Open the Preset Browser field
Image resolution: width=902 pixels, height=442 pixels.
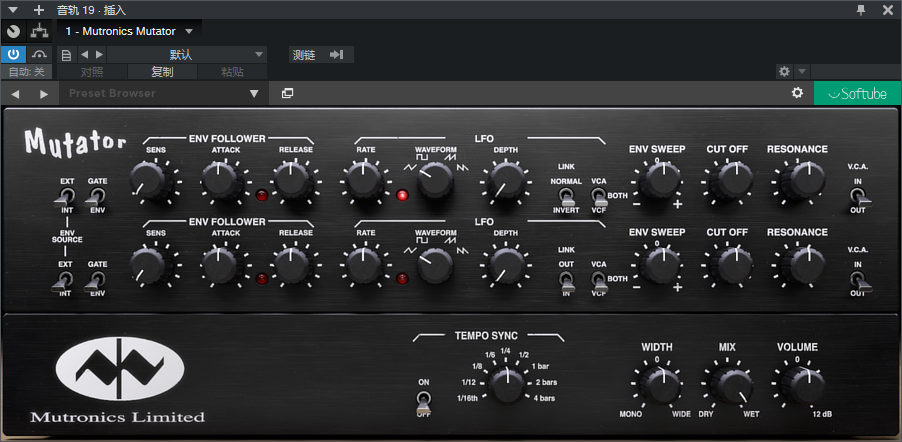(x=164, y=93)
